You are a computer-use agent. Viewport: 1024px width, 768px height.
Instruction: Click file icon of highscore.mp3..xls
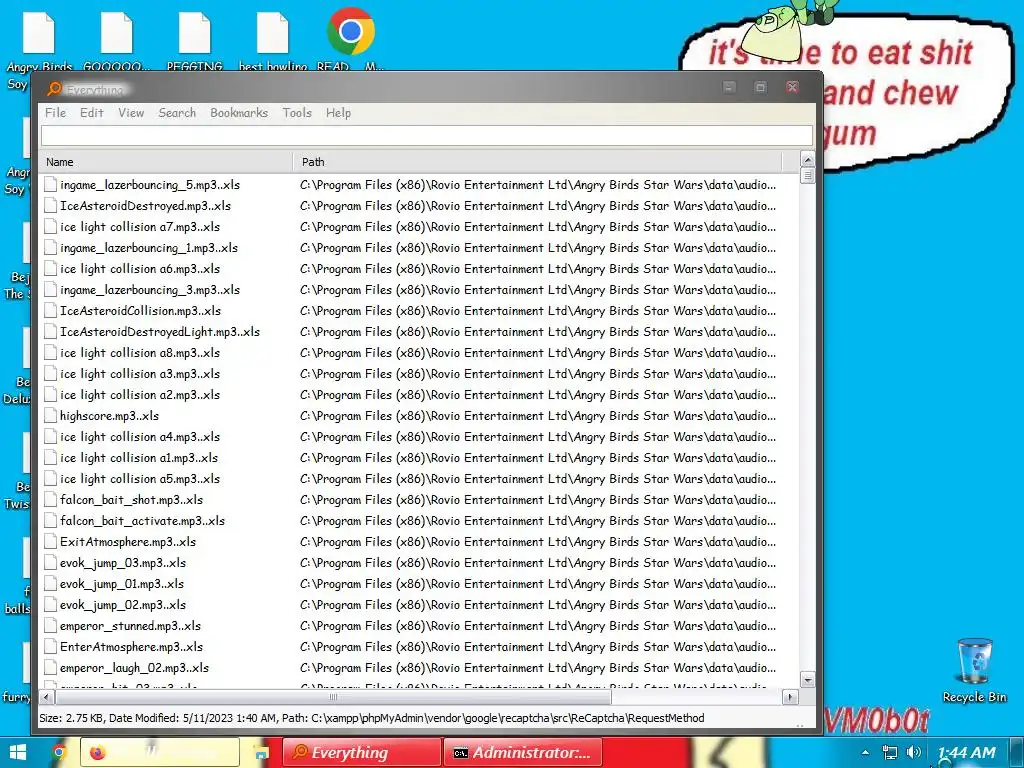coord(50,415)
